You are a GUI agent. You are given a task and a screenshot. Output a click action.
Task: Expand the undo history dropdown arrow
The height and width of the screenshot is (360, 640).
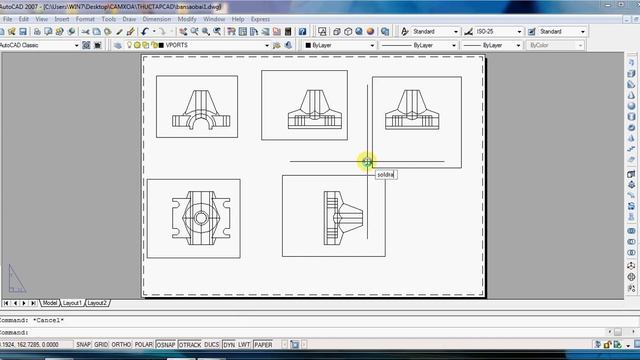pyautogui.click(x=154, y=31)
